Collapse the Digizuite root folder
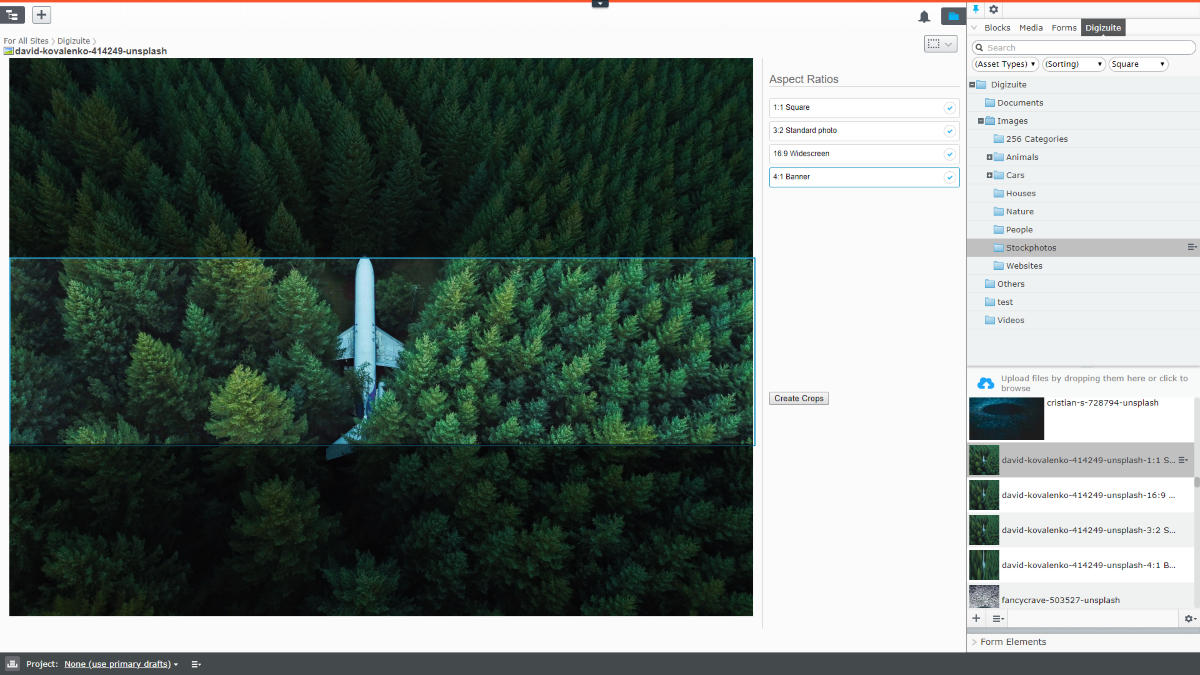This screenshot has height=675, width=1200. pyautogui.click(x=972, y=85)
